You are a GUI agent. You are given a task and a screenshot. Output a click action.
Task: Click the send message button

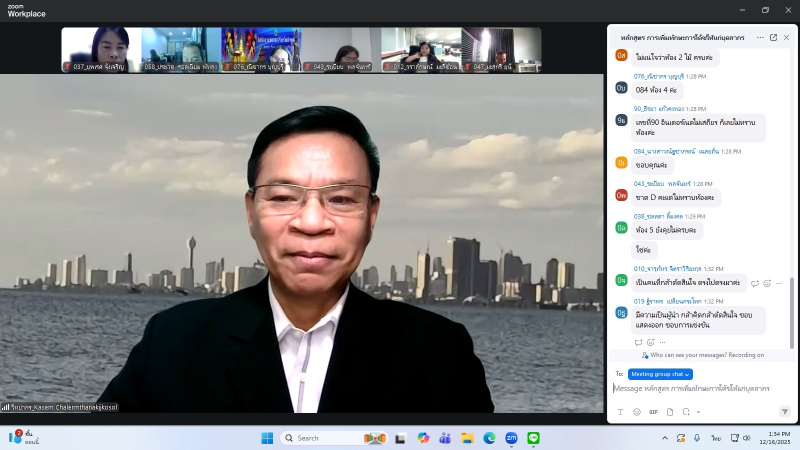coord(784,411)
